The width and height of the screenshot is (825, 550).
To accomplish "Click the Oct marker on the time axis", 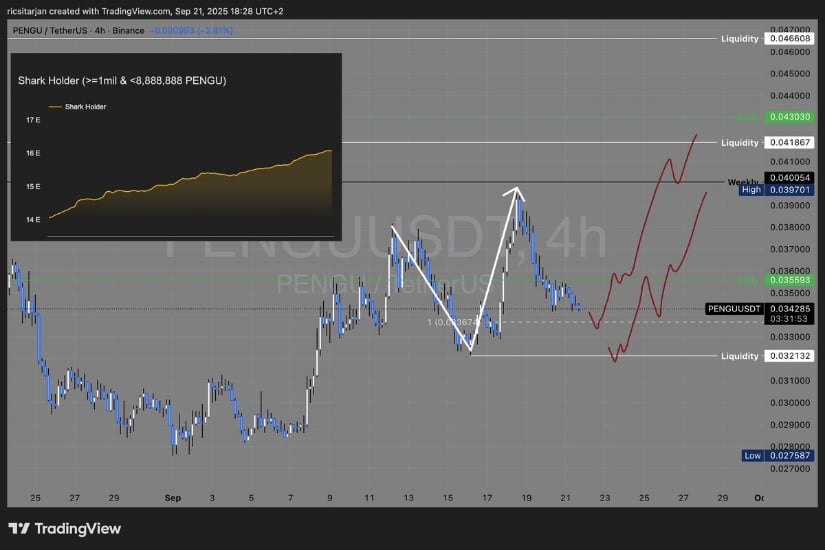I will click(x=759, y=497).
